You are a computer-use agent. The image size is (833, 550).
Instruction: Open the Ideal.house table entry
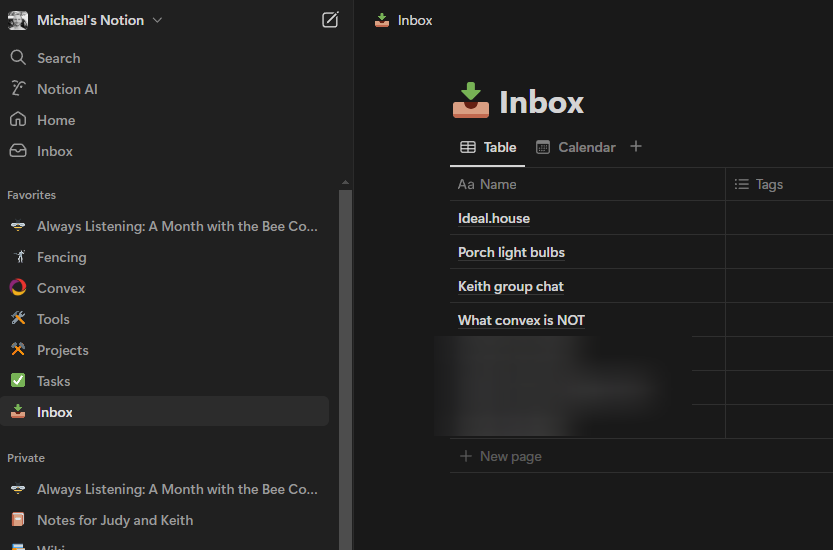pyautogui.click(x=494, y=218)
